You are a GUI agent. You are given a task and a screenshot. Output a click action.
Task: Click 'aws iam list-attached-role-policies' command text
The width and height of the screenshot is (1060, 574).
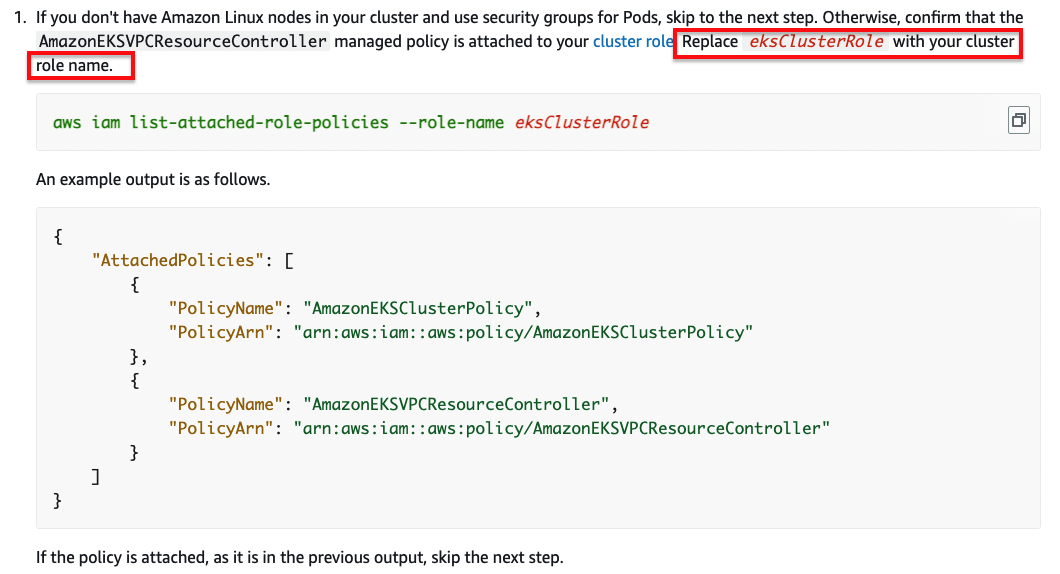tap(221, 122)
